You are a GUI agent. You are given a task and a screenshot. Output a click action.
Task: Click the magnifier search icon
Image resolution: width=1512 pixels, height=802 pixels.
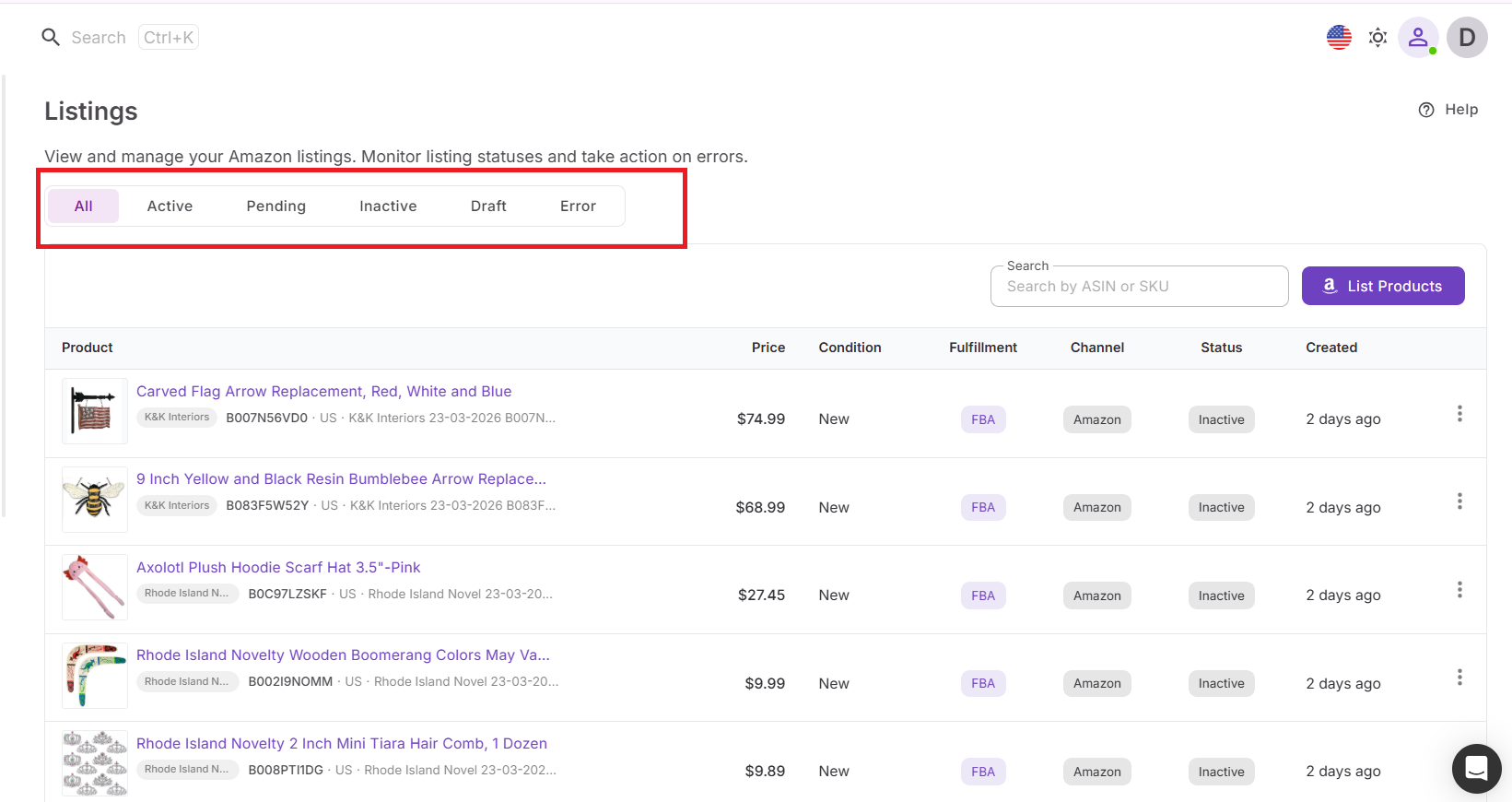click(51, 38)
